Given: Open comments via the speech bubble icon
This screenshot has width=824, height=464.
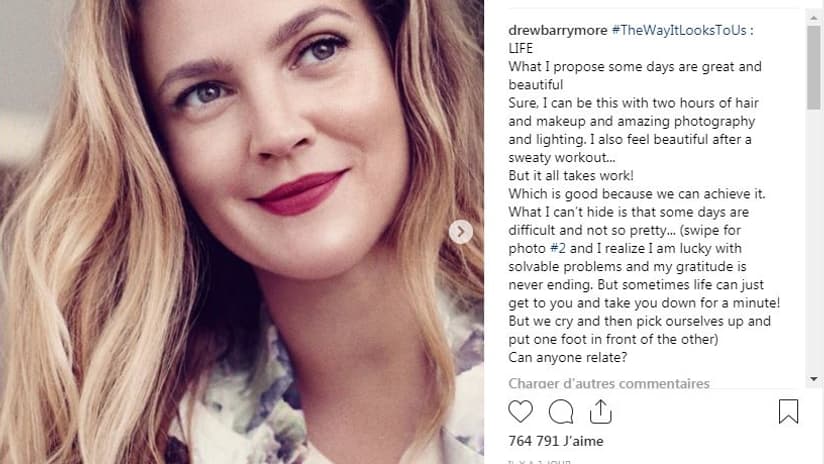Looking at the screenshot, I should [x=561, y=411].
